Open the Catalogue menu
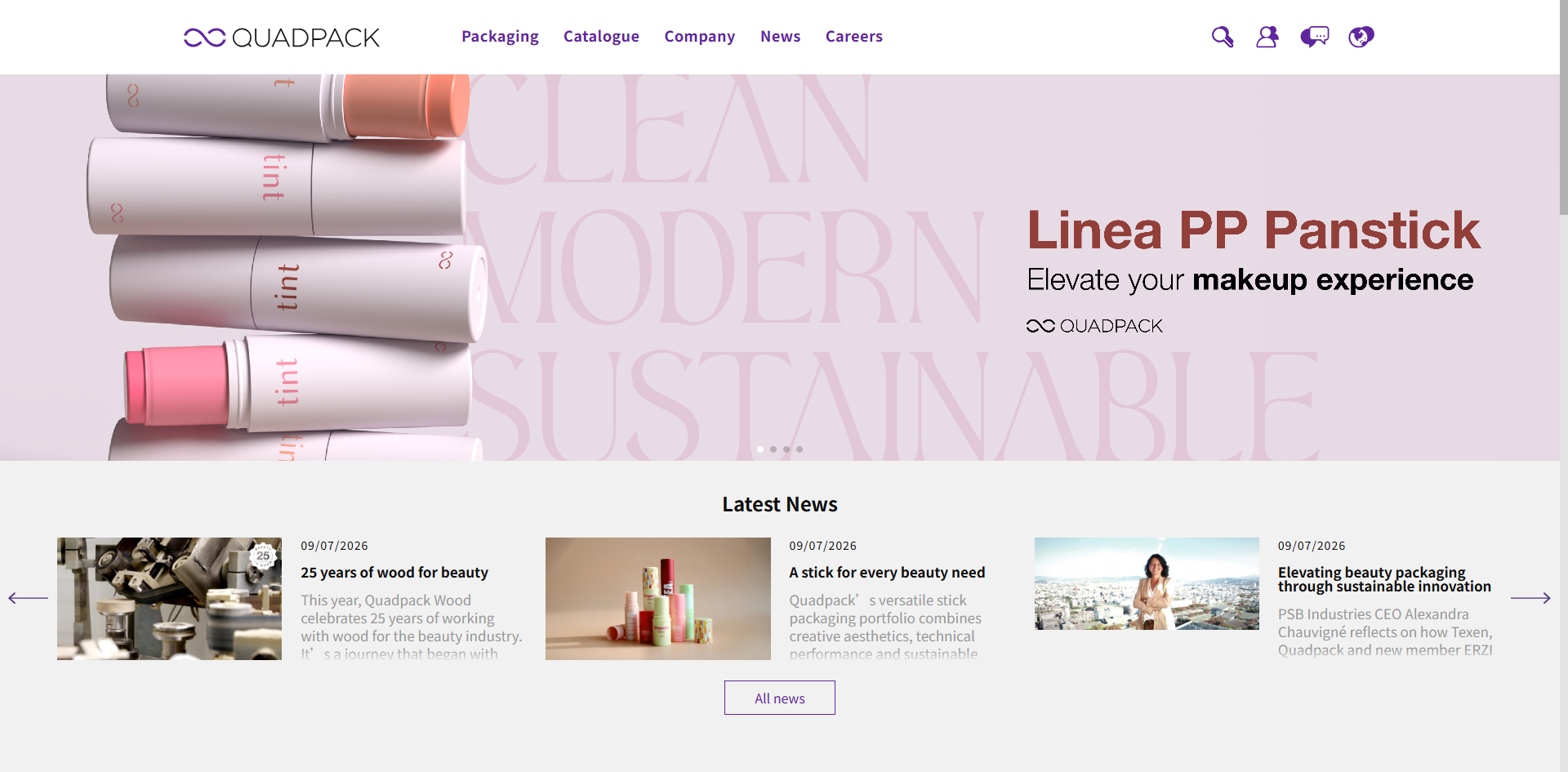1568x772 pixels. [x=601, y=37]
